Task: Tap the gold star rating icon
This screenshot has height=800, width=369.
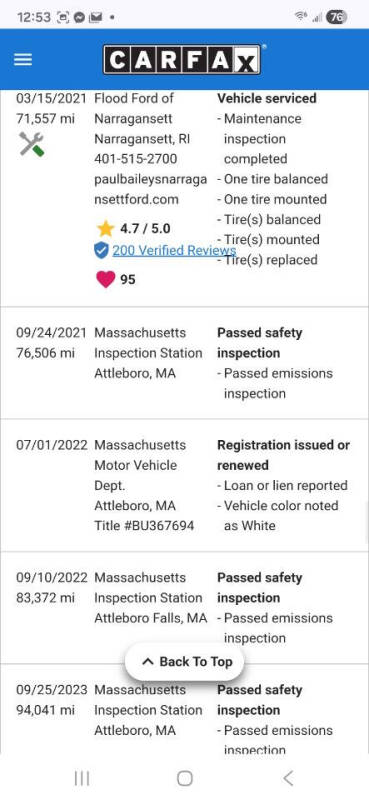Action: pyautogui.click(x=105, y=229)
